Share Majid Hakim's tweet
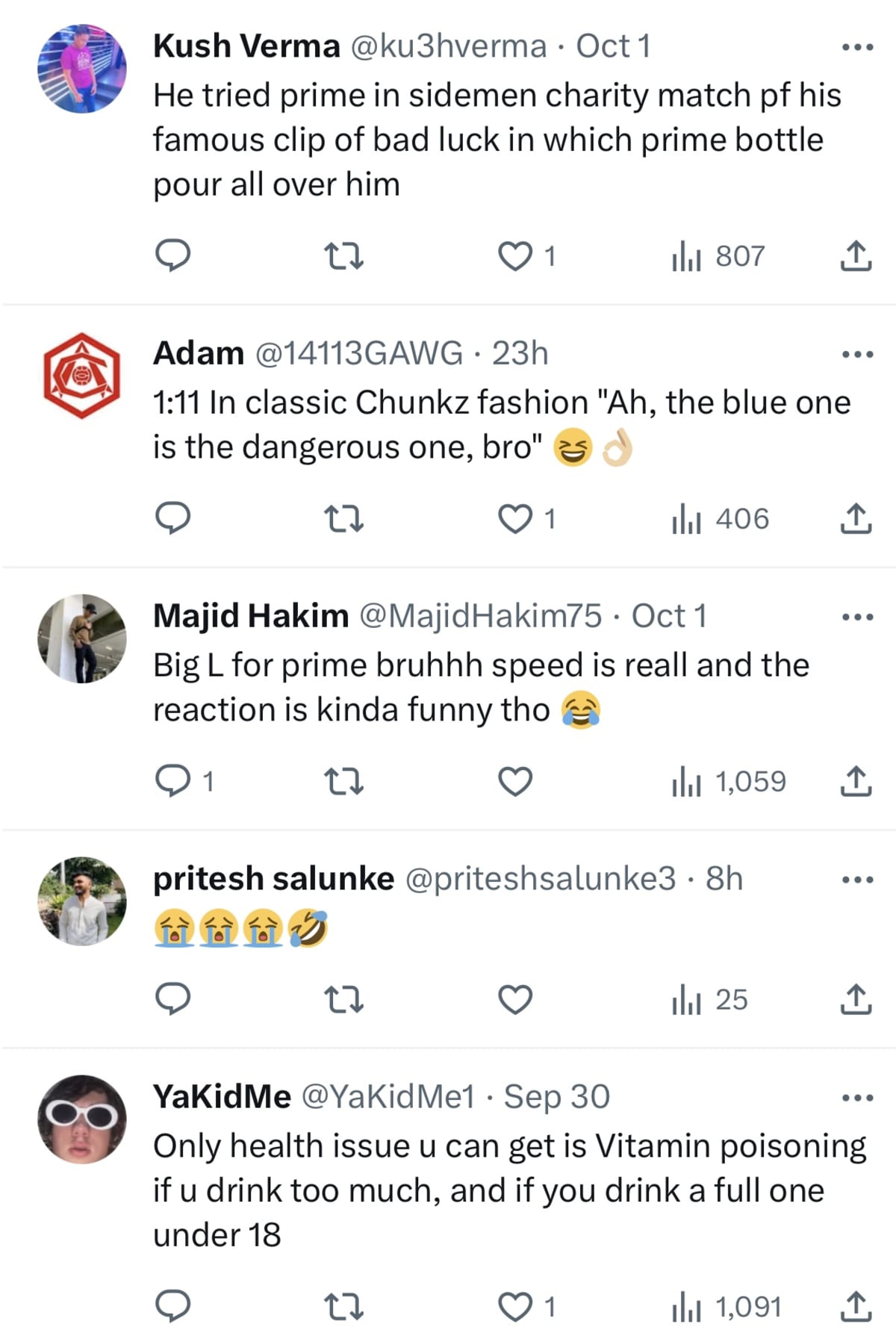Image resolution: width=896 pixels, height=1333 pixels. 856,782
